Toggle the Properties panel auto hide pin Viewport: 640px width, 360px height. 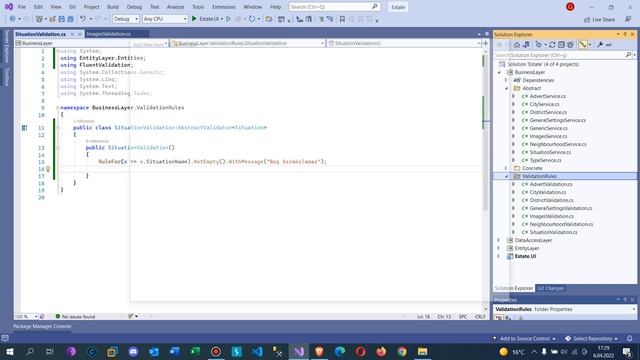pos(625,300)
